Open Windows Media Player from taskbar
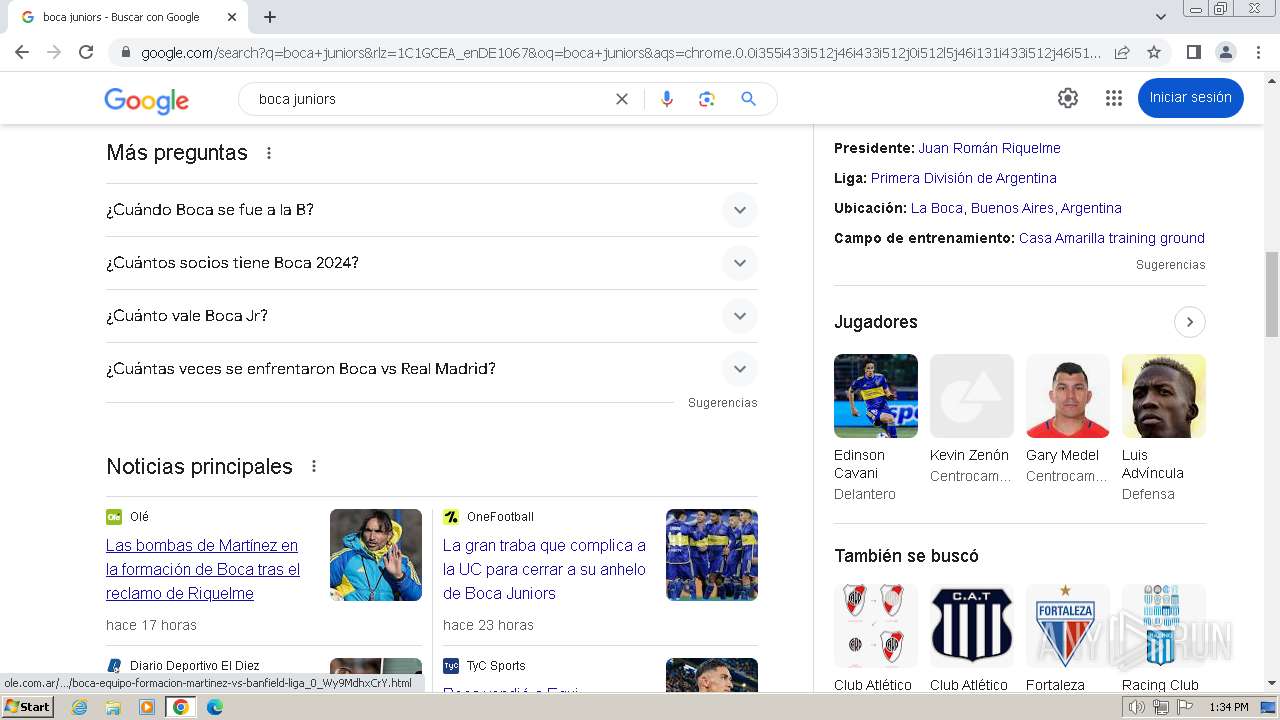 [x=147, y=707]
